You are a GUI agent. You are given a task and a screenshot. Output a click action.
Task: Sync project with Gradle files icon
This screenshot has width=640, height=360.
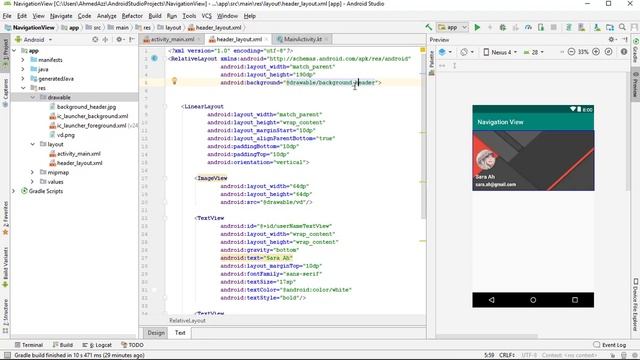point(569,27)
